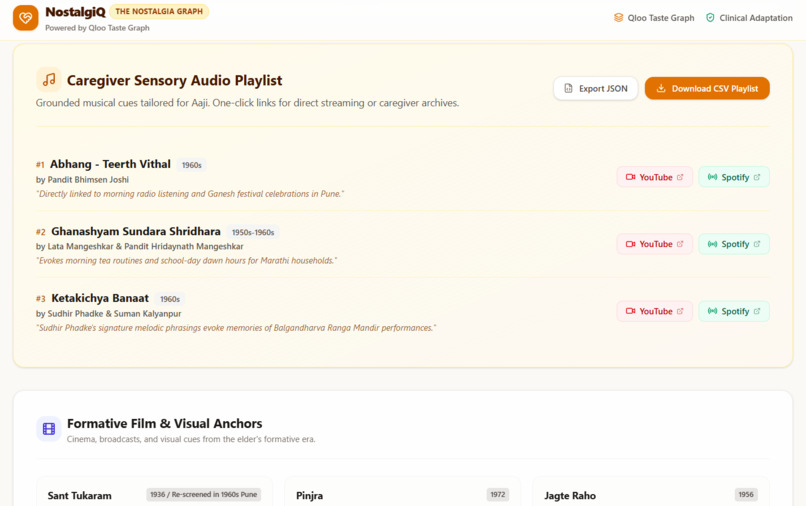Click the Pinjra film card

point(402,492)
